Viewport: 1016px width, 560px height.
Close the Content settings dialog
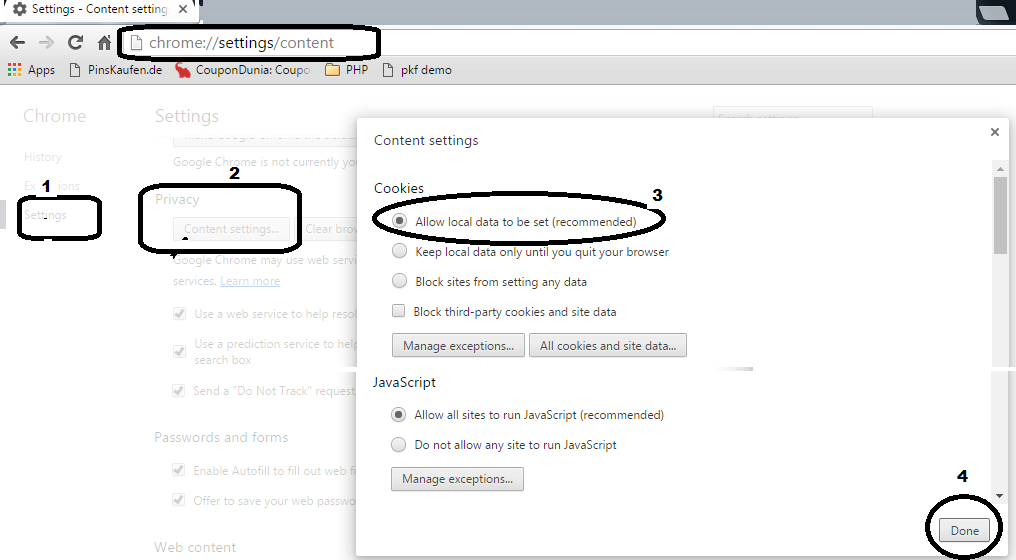coord(995,132)
